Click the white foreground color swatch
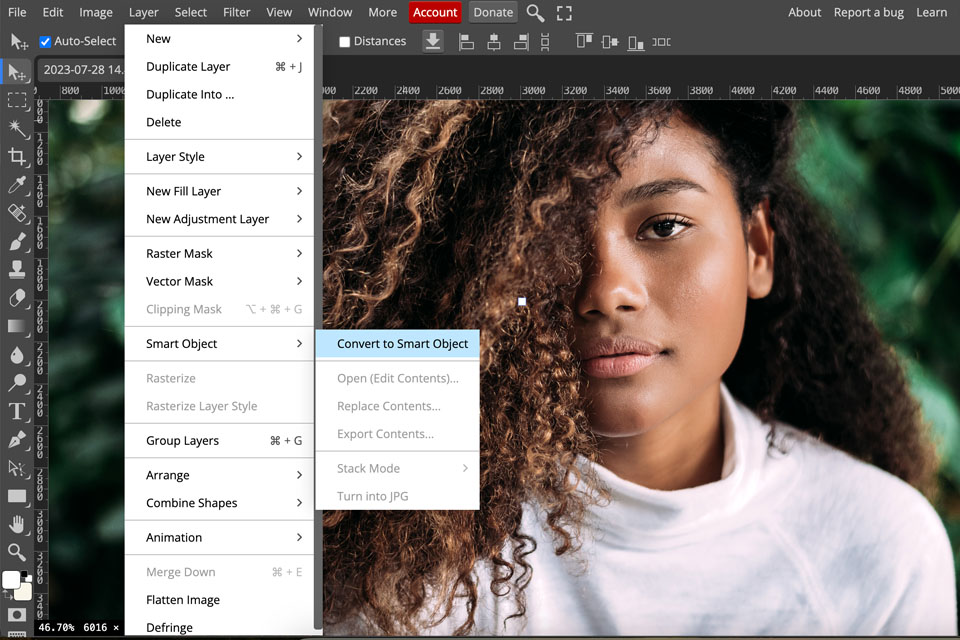Viewport: 960px width, 640px height. pyautogui.click(x=11, y=580)
